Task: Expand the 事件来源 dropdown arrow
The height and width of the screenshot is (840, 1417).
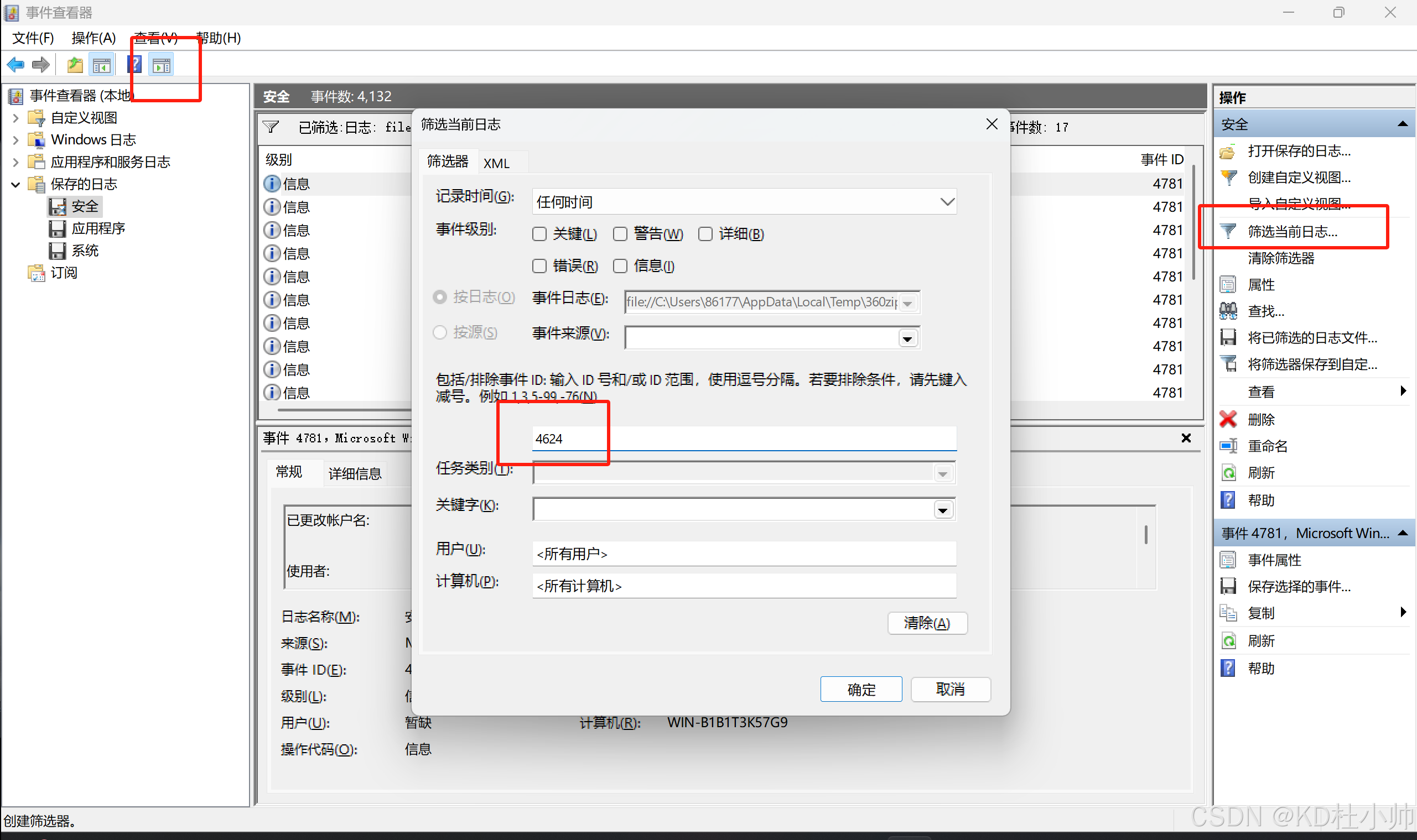Action: 907,338
